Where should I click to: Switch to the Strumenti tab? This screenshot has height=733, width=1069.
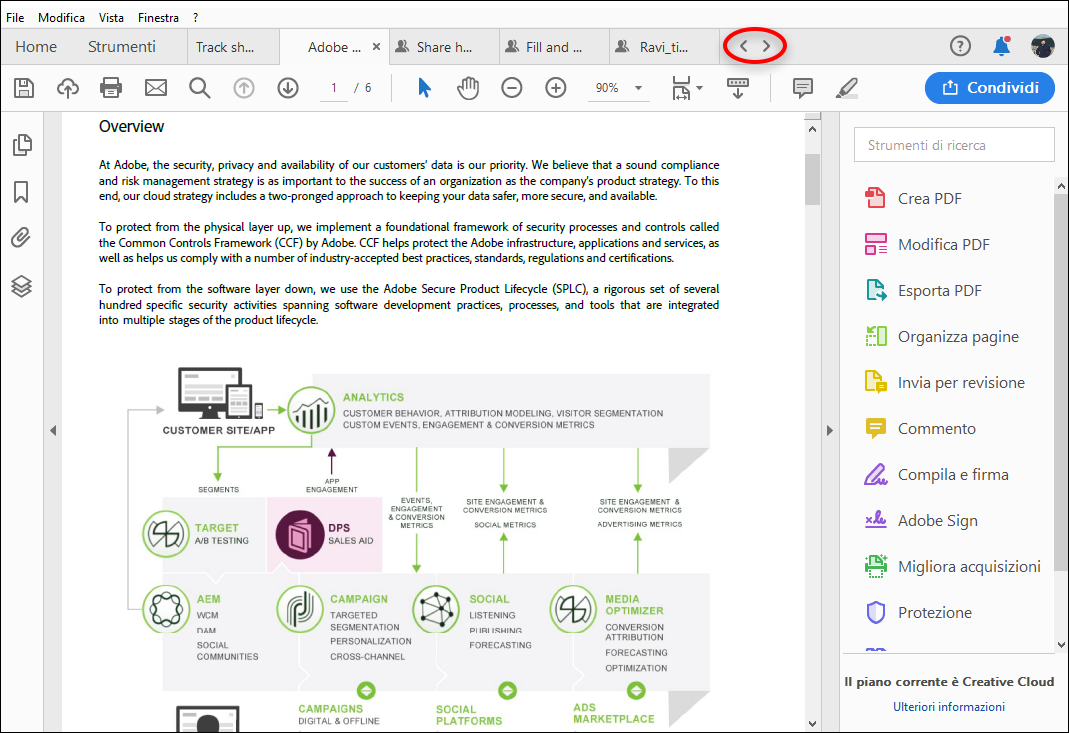tap(121, 47)
